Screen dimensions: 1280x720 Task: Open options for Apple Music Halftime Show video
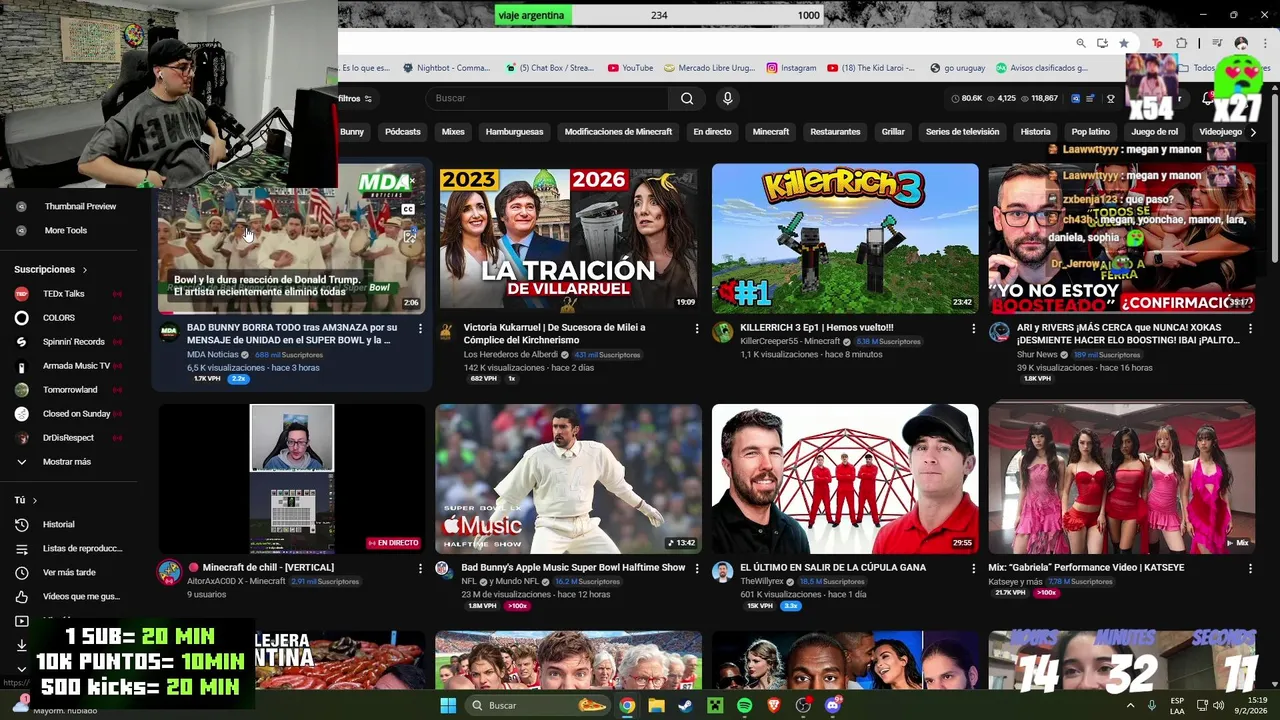(697, 568)
